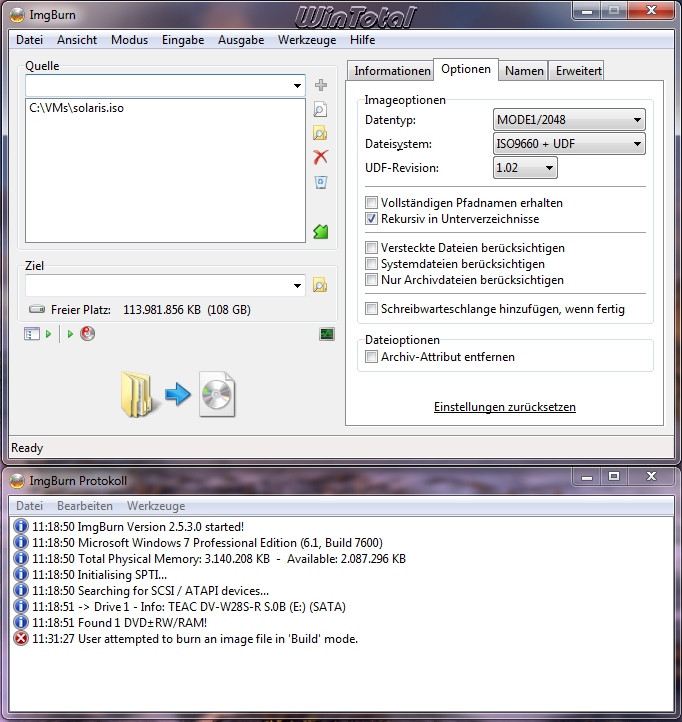Uncheck Rekursiv in Unterverzeichnisse
The image size is (682, 722).
[371, 219]
